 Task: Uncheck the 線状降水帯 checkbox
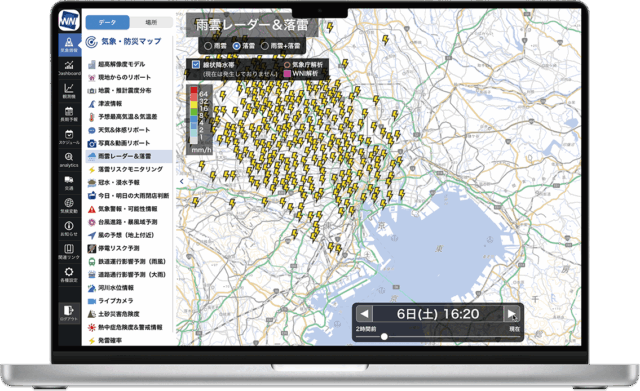196,64
